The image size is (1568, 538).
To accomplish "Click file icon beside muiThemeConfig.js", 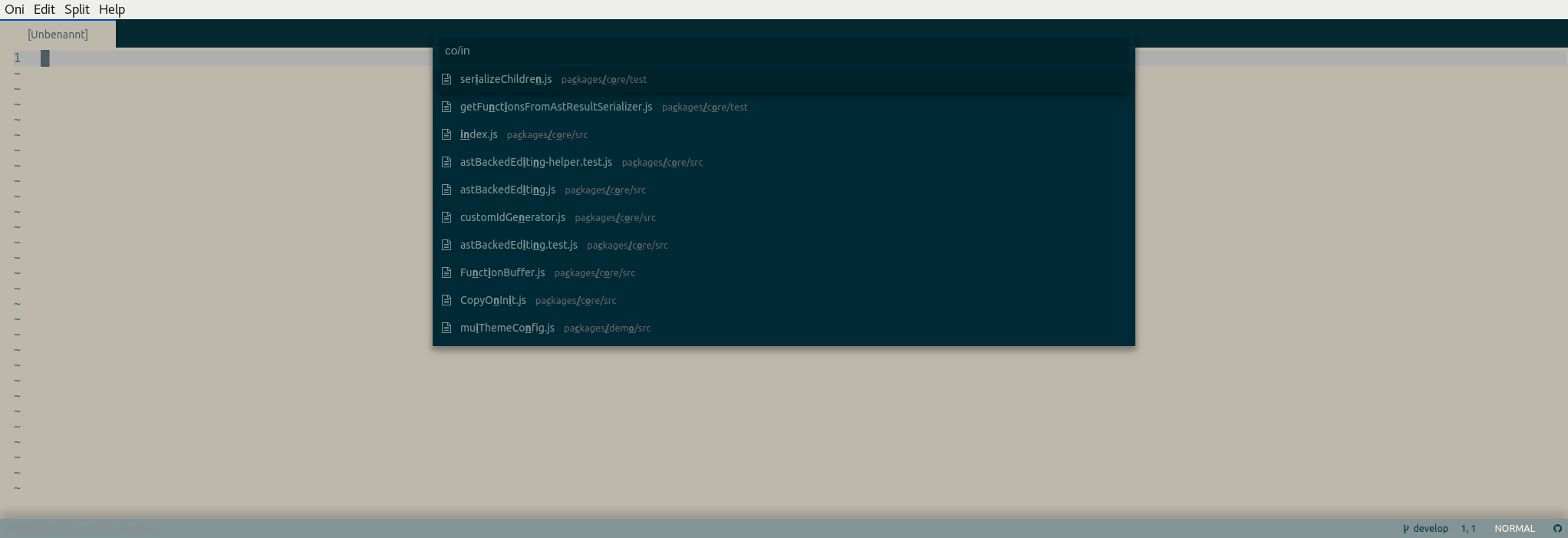I will [x=446, y=328].
